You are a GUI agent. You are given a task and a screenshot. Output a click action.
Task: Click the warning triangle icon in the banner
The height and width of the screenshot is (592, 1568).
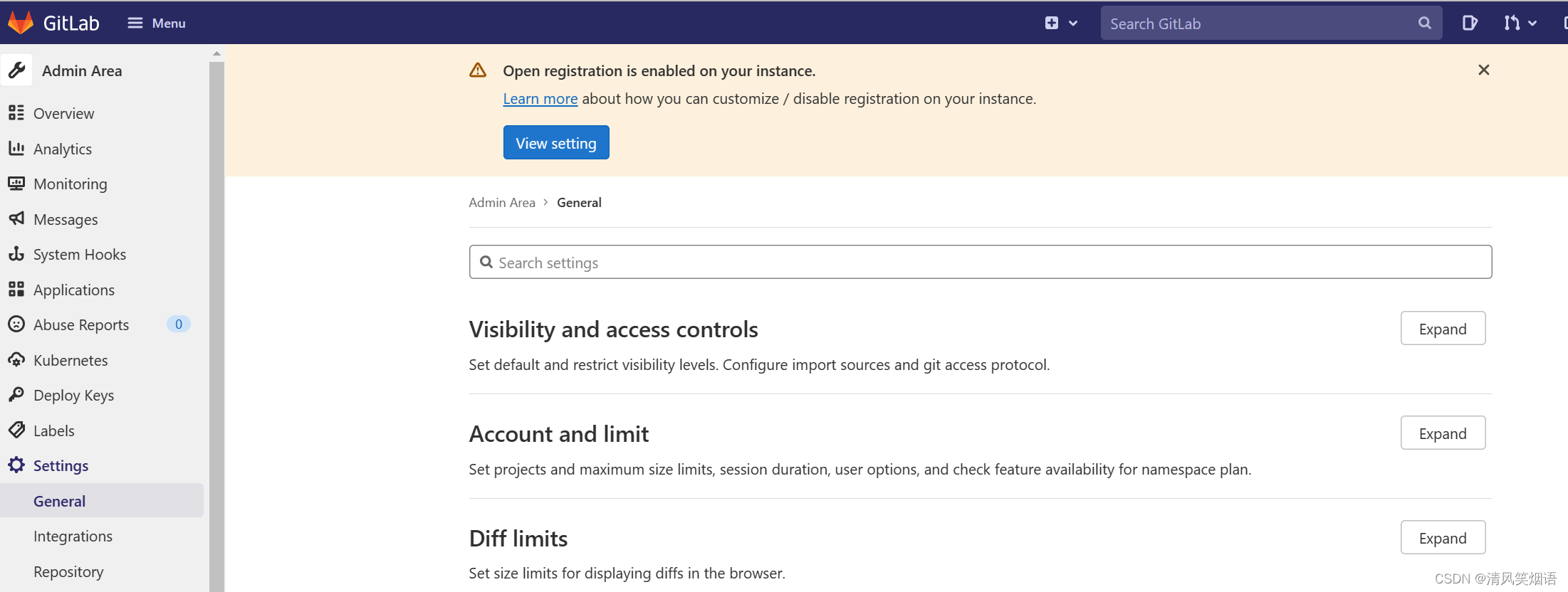coord(478,70)
